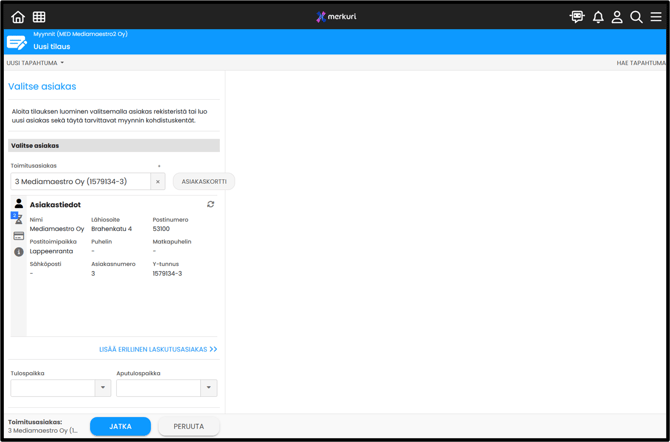Click the search magnifier icon

pos(636,17)
